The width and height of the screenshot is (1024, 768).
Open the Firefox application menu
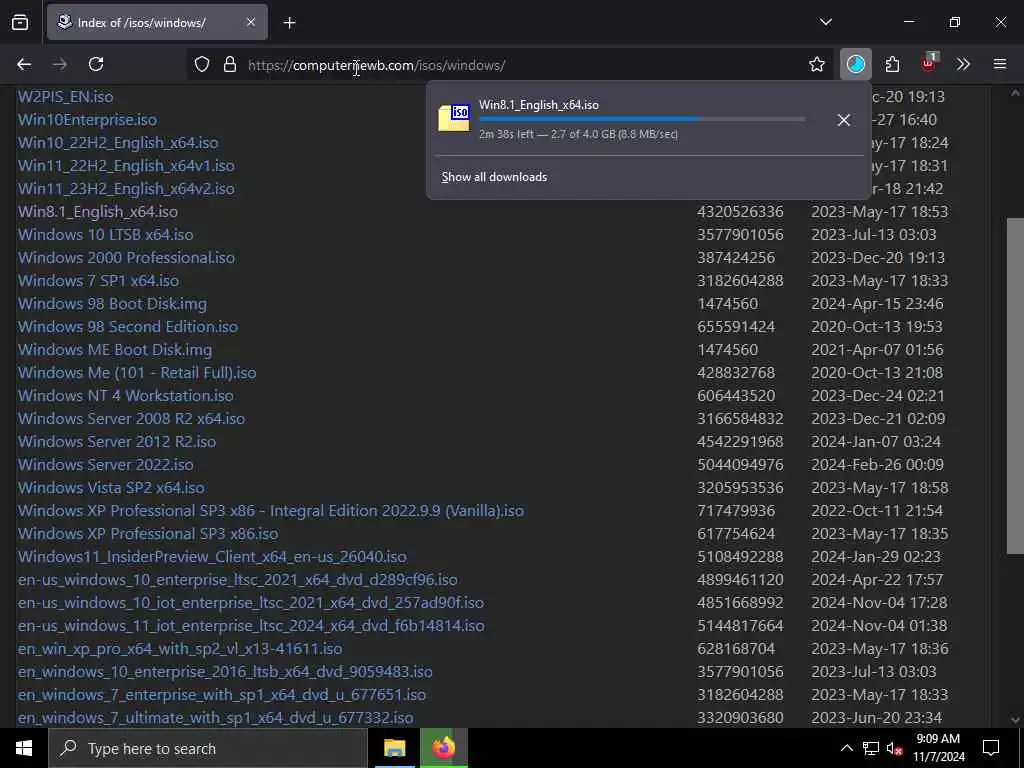pos(1000,64)
